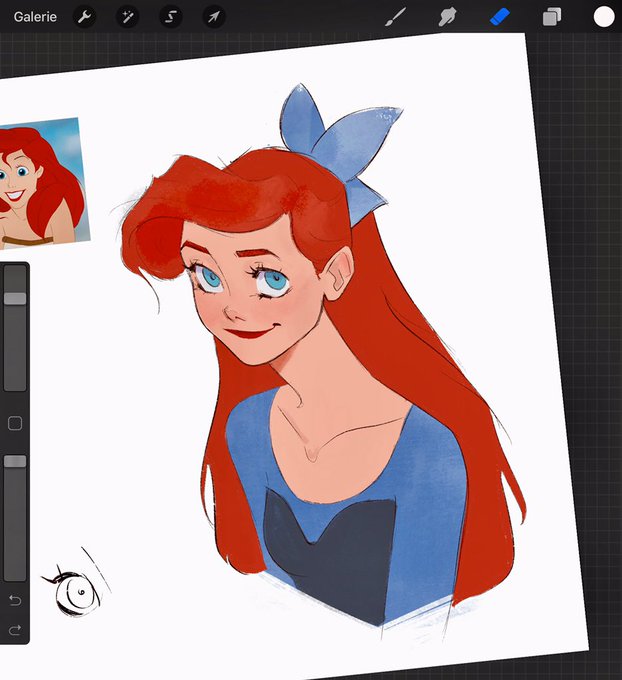Click the brush opacity slider handle
Screen dimensions: 622x680
tap(15, 461)
